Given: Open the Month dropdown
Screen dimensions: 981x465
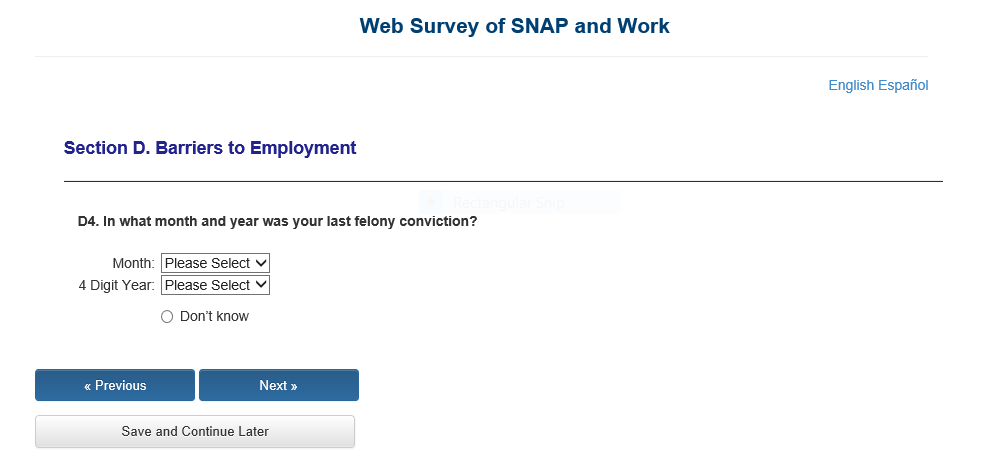Looking at the screenshot, I should pos(215,263).
